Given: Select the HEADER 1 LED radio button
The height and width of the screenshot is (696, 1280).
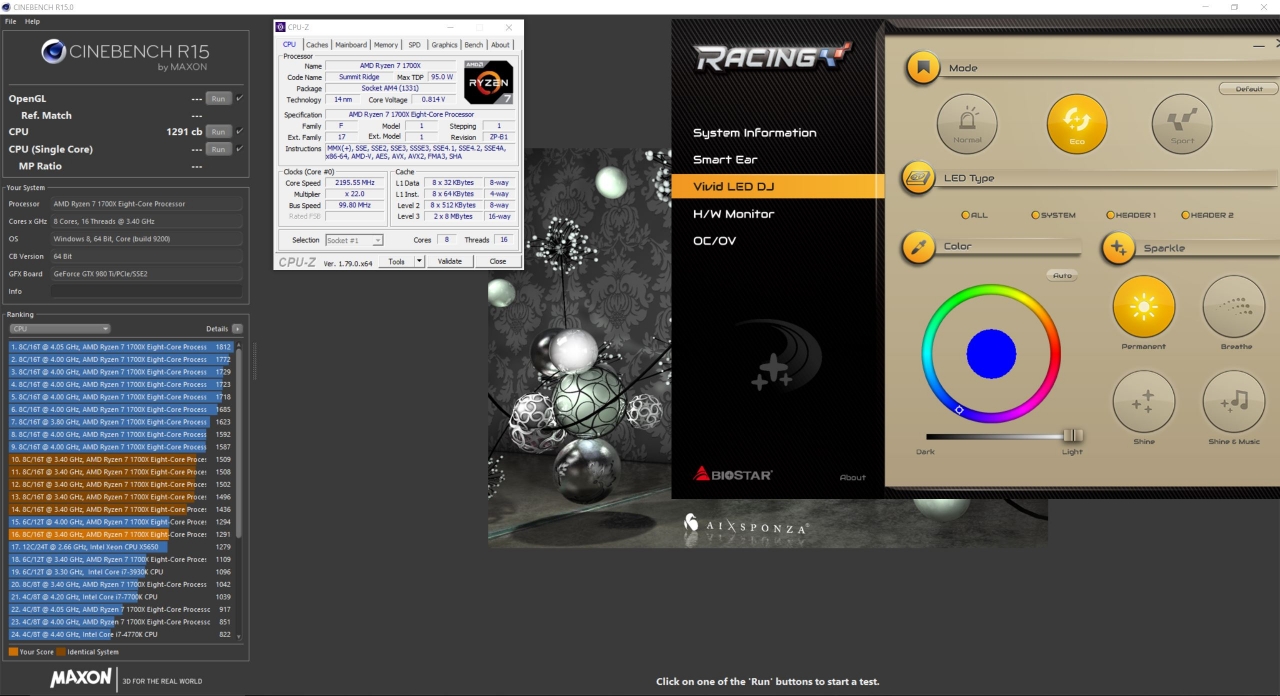Looking at the screenshot, I should 1110,215.
